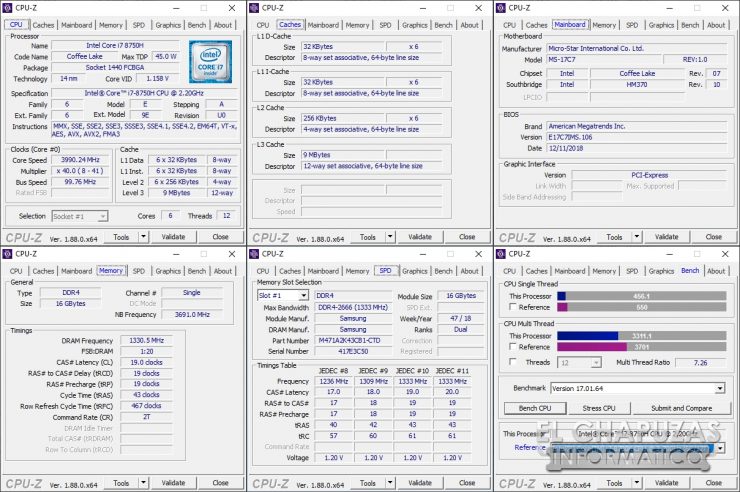Open the Memory tab in the Mainboard window
This screenshot has width=740, height=492.
click(604, 25)
